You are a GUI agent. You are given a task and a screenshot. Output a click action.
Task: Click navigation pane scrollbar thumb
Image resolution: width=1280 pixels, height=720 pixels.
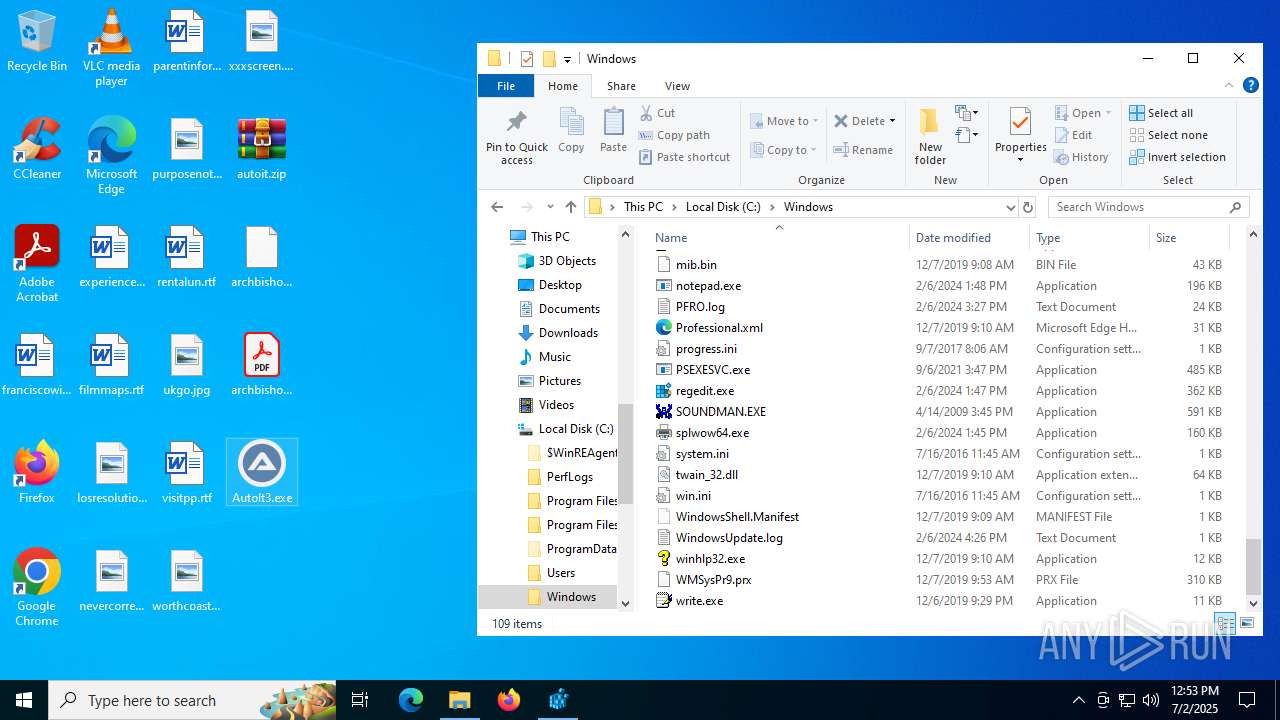tap(626, 453)
